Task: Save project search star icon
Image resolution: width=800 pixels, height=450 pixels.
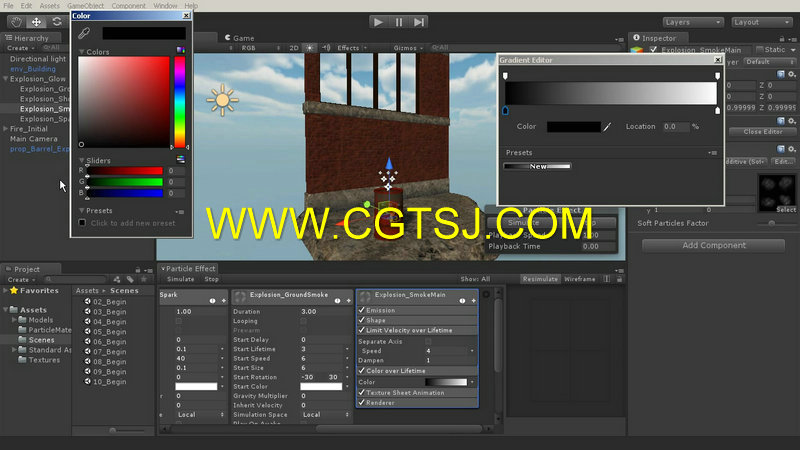Action: [144, 279]
